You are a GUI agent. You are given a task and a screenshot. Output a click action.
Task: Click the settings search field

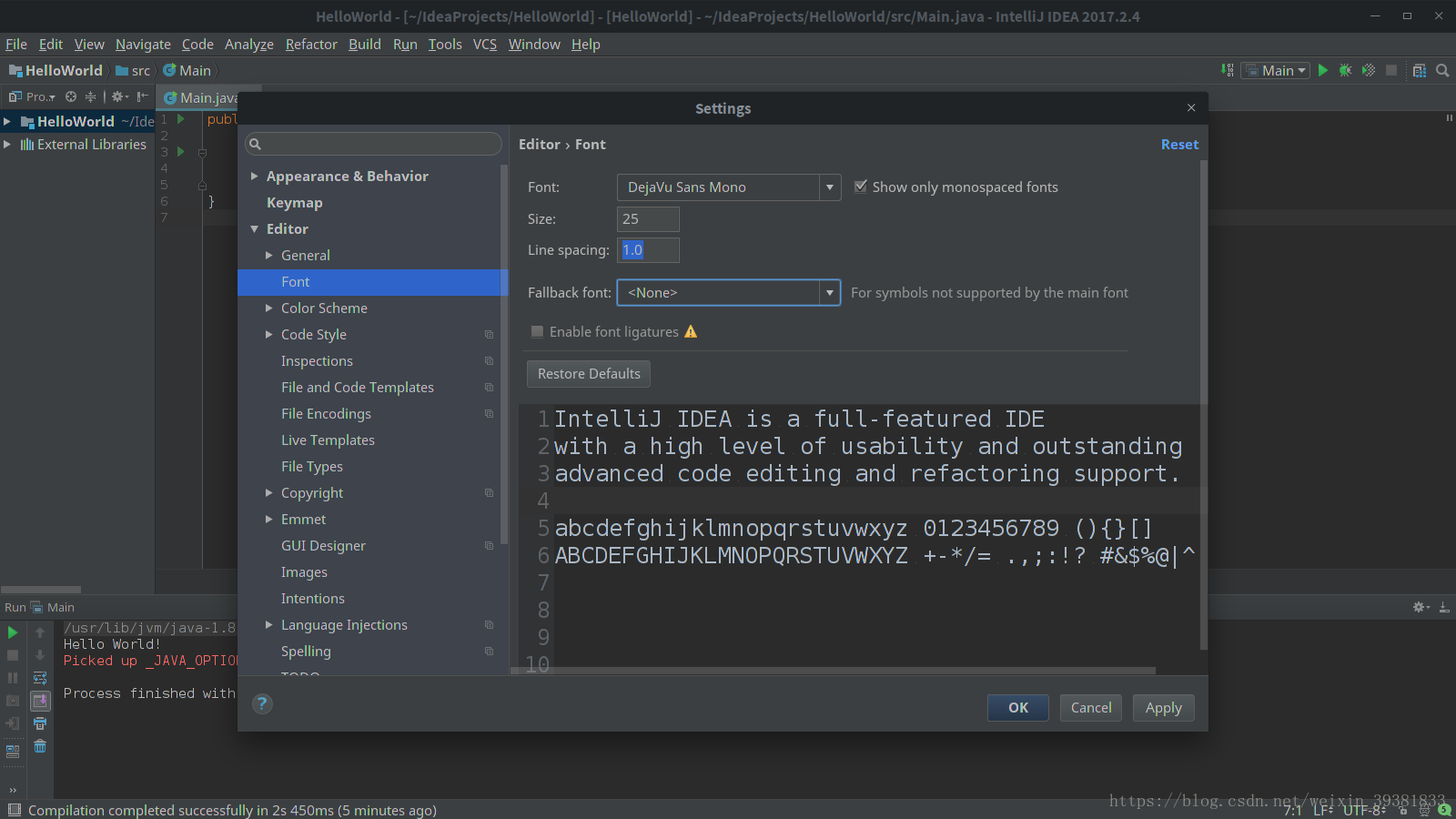(373, 144)
